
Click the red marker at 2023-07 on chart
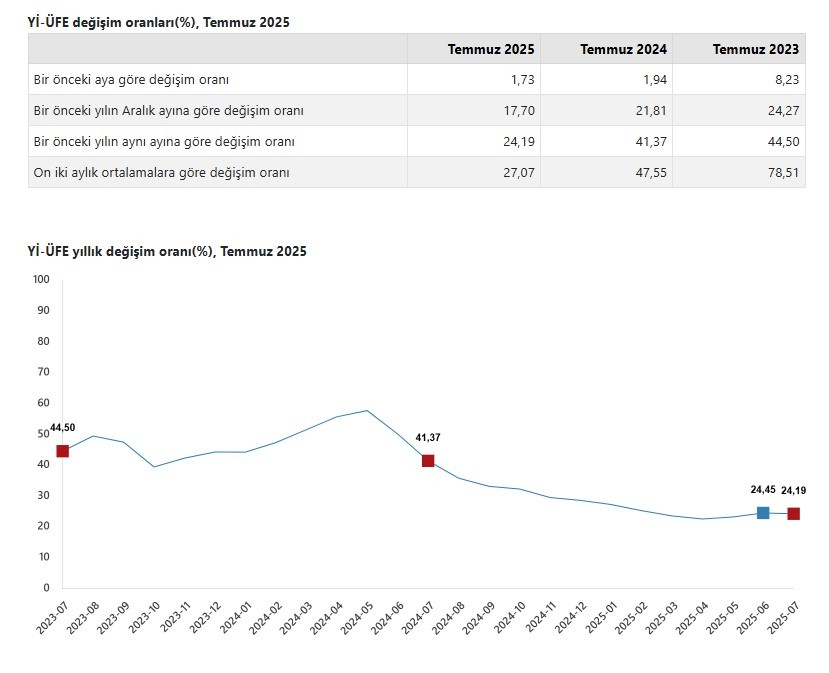(x=63, y=451)
